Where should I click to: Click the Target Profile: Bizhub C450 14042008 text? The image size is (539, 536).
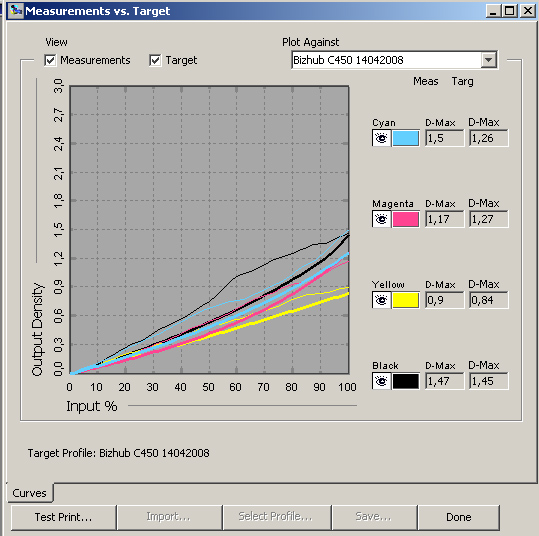pyautogui.click(x=119, y=453)
